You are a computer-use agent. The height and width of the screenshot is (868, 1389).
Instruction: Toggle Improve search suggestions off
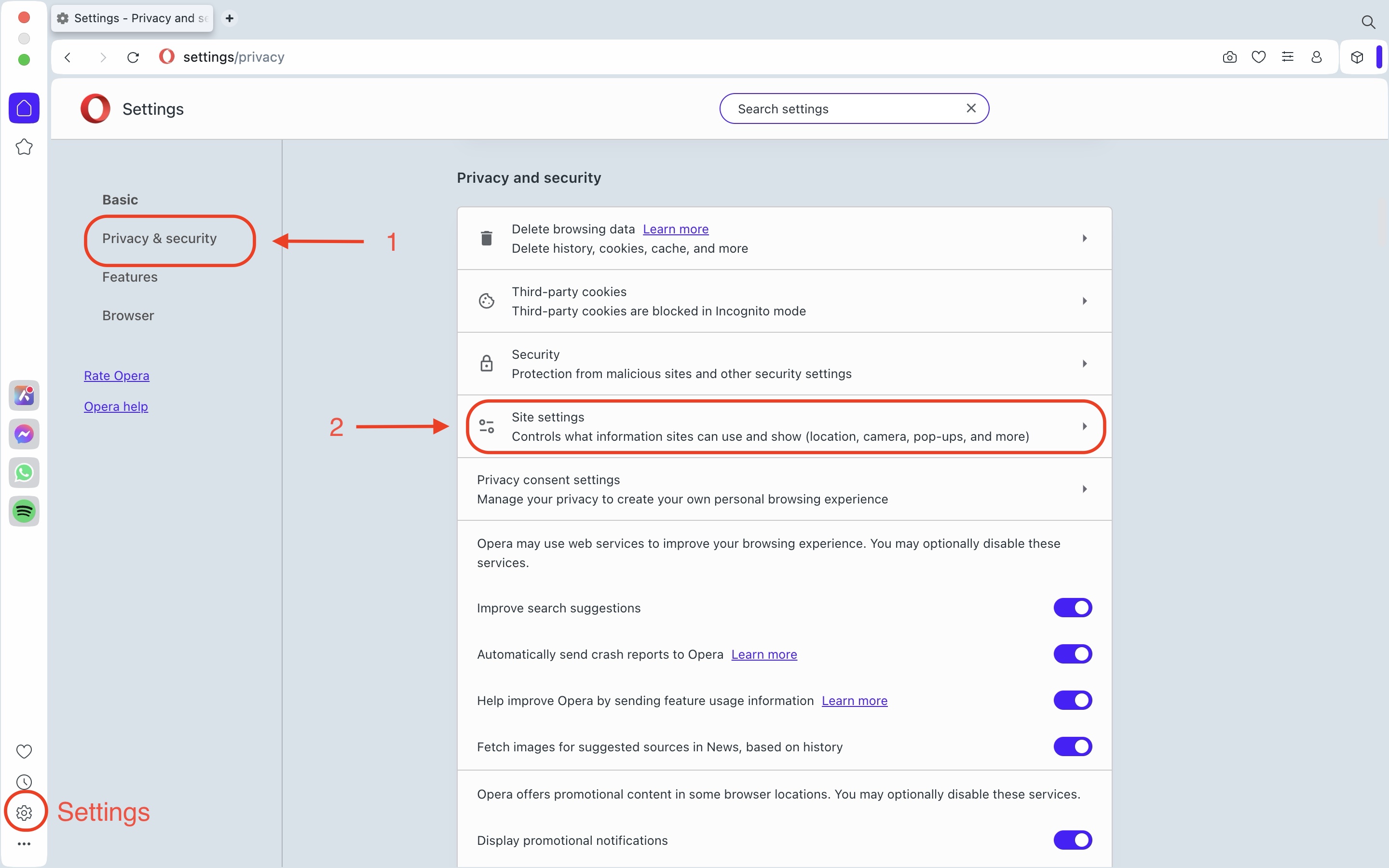point(1072,608)
